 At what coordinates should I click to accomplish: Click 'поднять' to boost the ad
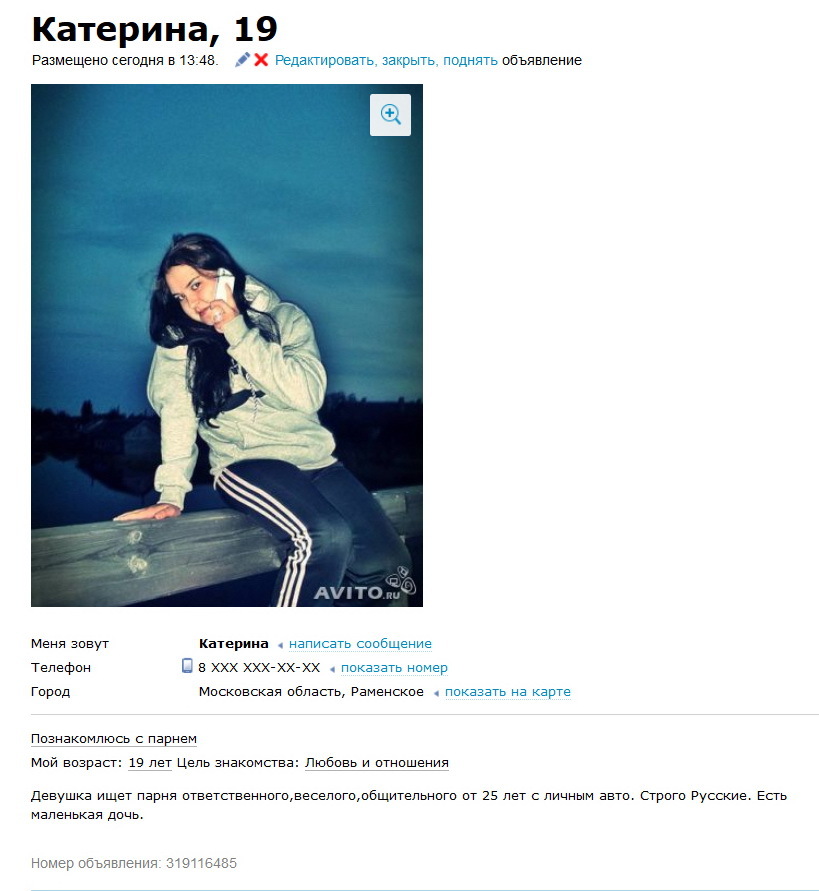[470, 60]
